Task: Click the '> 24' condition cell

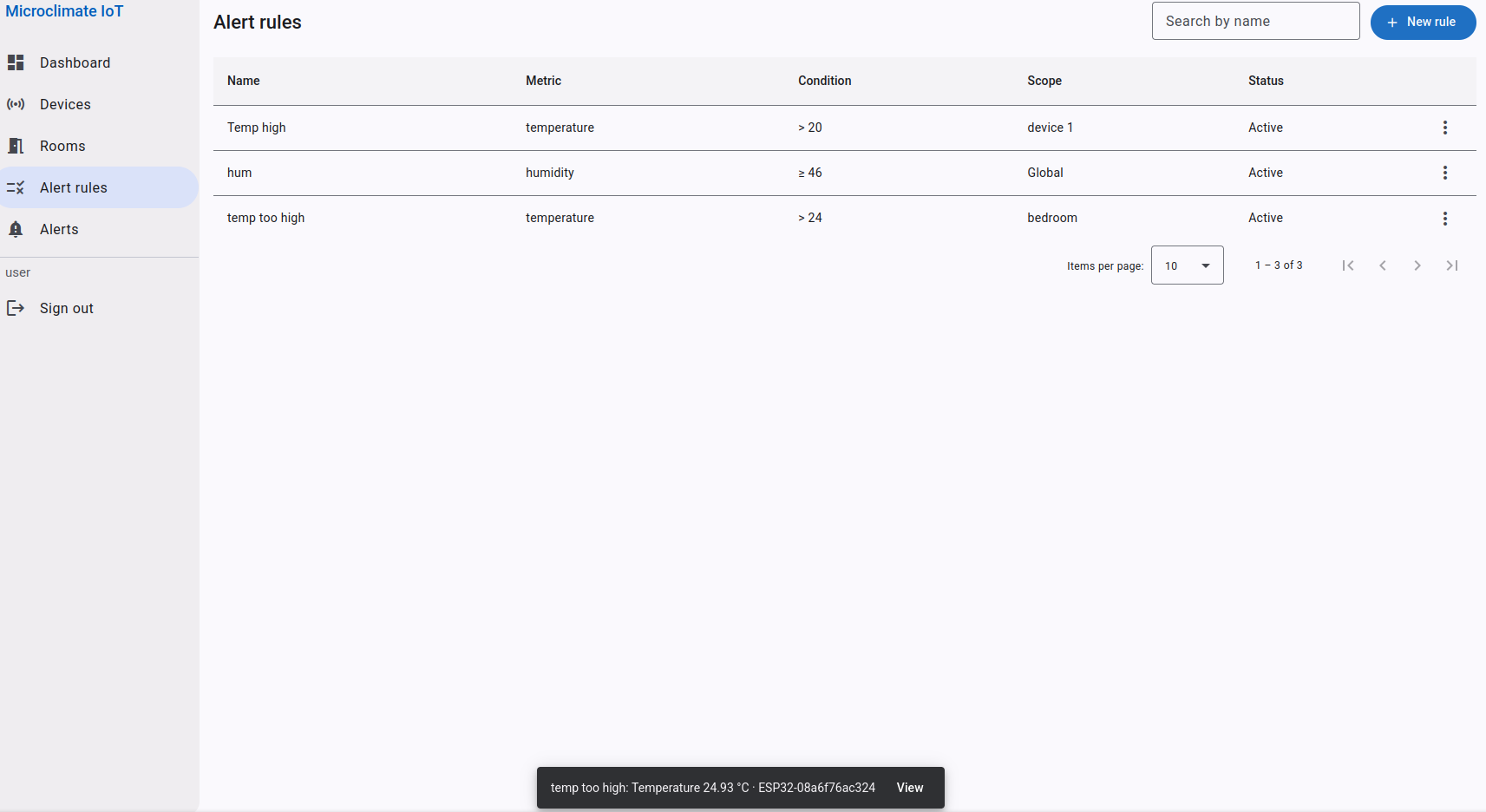Action: (810, 218)
